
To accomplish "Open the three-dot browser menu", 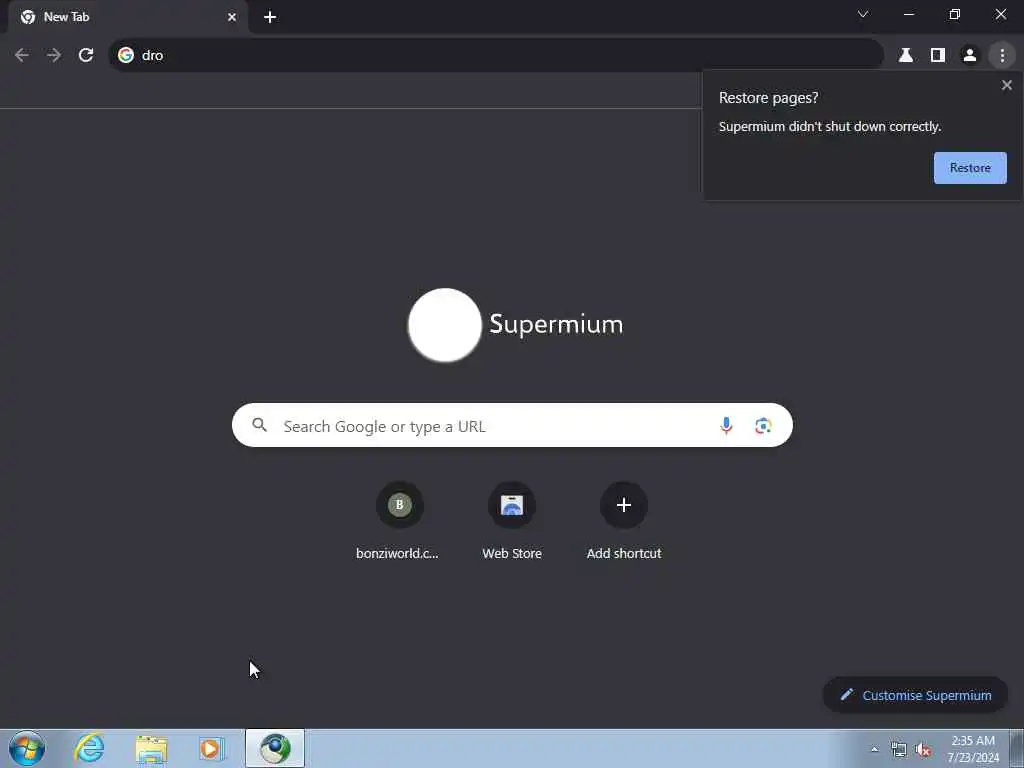I will pyautogui.click(x=1002, y=56).
